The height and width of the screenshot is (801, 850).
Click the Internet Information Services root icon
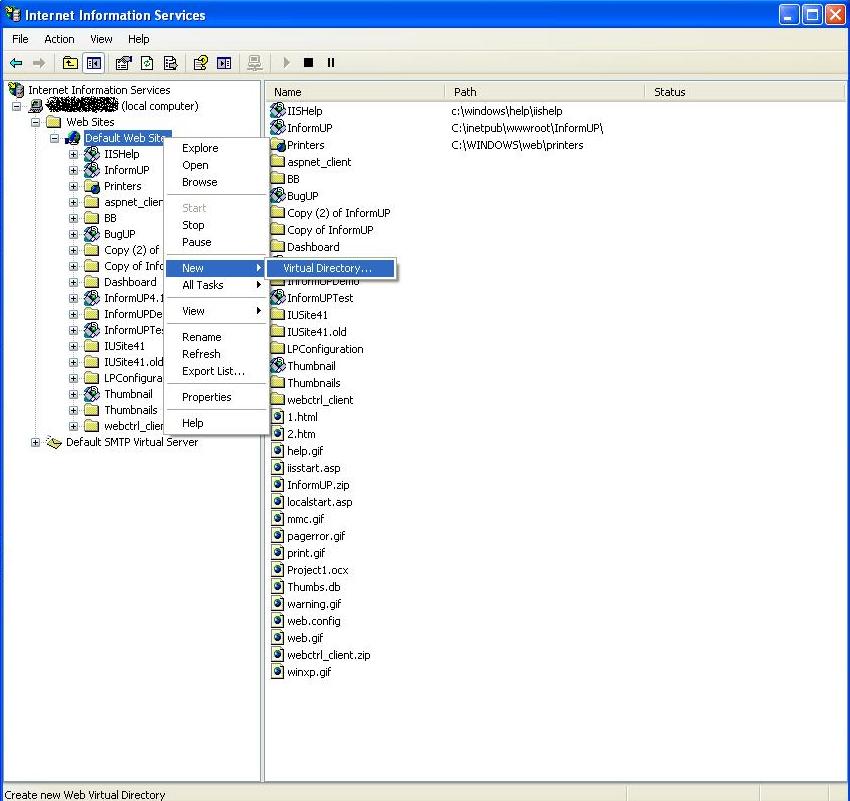click(x=16, y=89)
